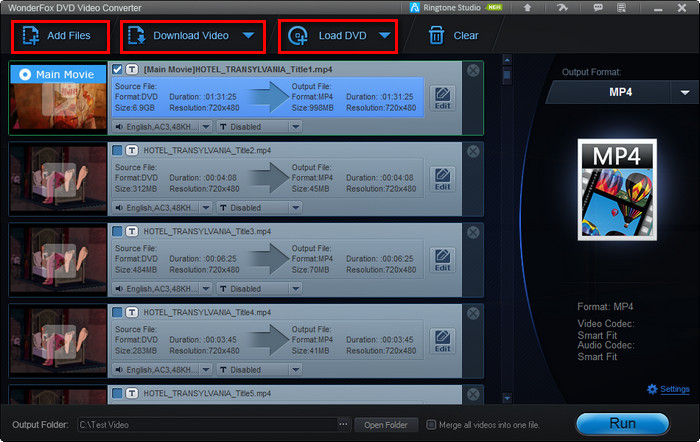Expand the Load DVD dropdown arrow
This screenshot has width=700, height=442.
[x=384, y=35]
